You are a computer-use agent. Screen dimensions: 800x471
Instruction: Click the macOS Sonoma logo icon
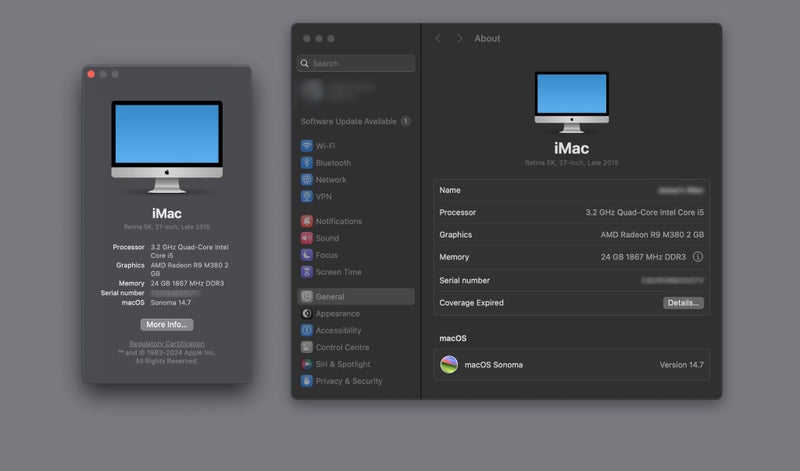pyautogui.click(x=449, y=364)
